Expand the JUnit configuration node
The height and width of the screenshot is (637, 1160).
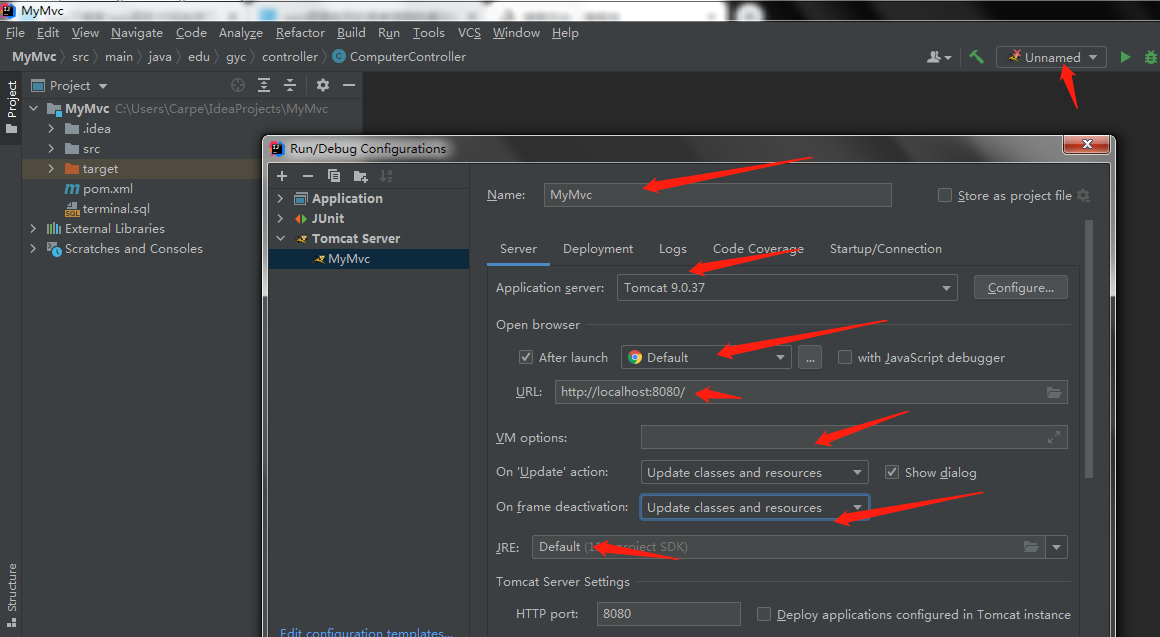(x=280, y=218)
